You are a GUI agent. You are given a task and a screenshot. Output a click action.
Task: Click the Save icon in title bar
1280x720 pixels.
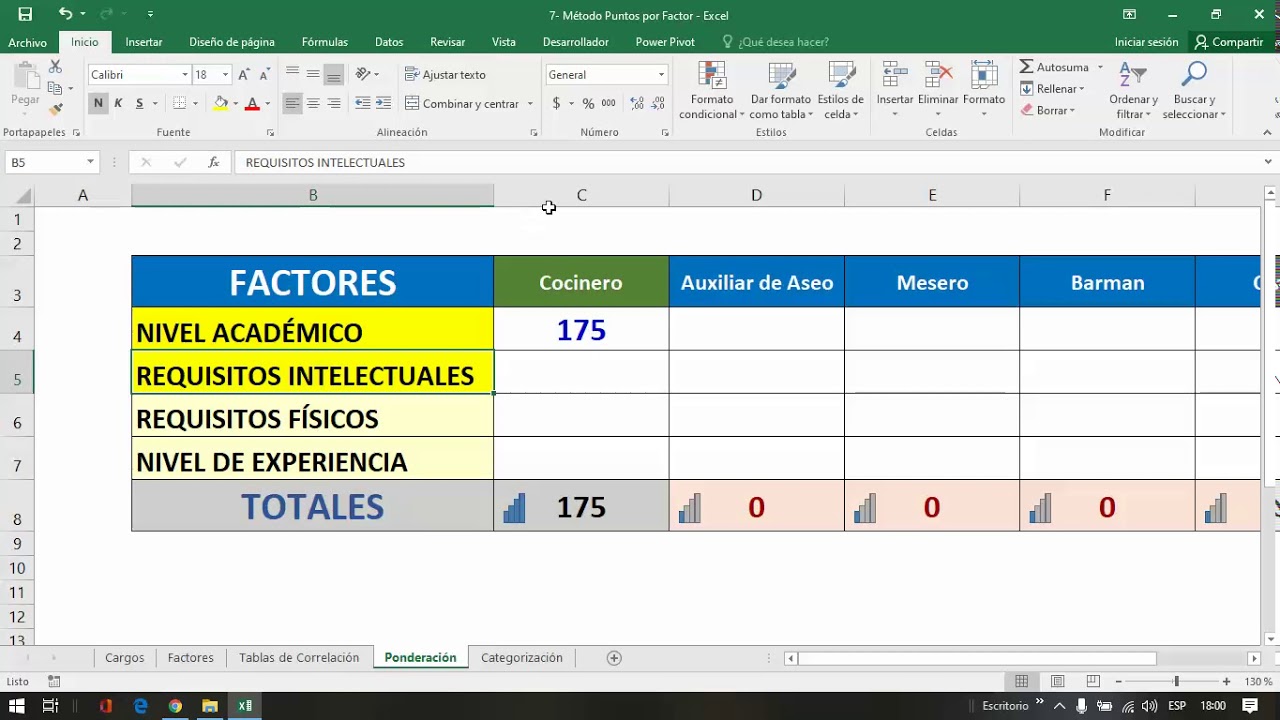click(25, 14)
